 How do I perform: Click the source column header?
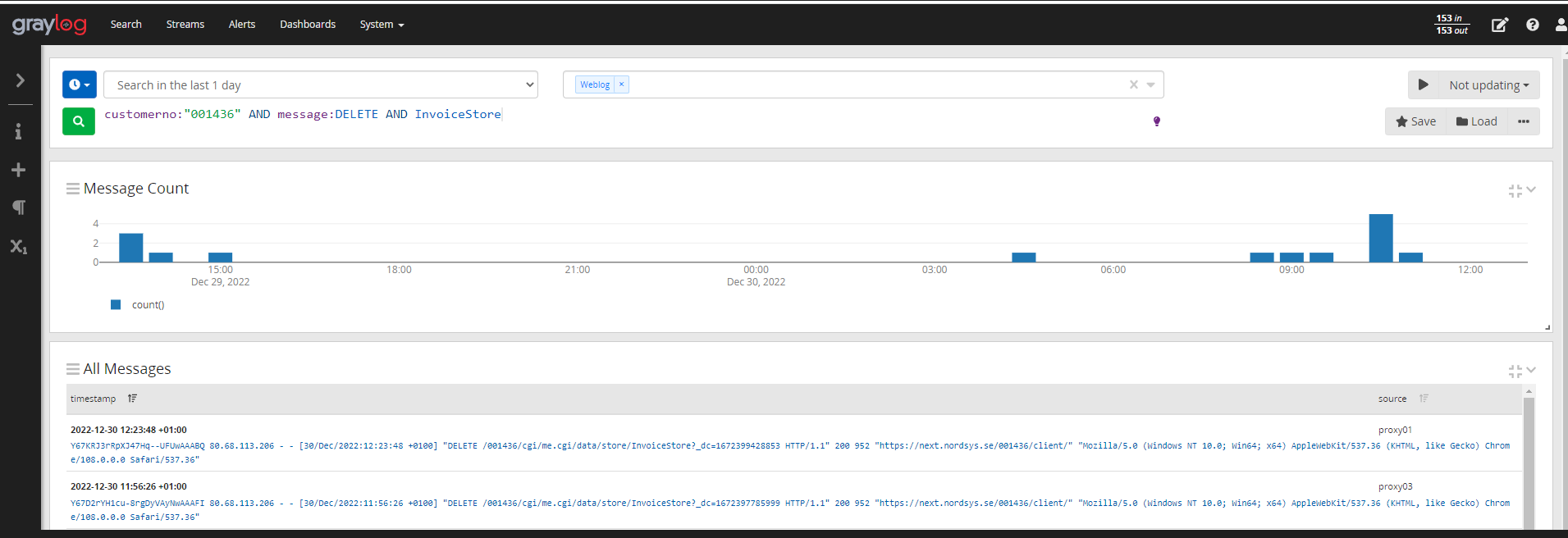click(1392, 399)
